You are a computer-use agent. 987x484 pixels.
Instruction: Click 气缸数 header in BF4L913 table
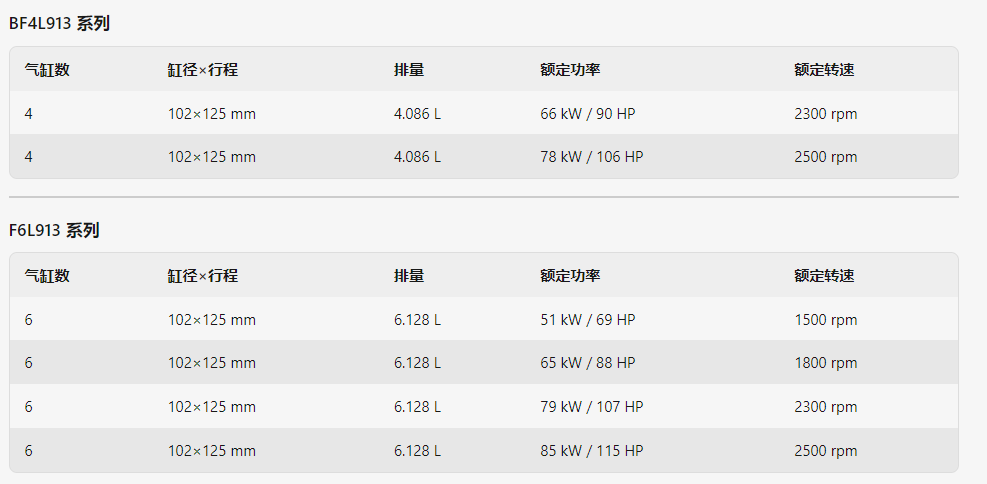tap(47, 70)
